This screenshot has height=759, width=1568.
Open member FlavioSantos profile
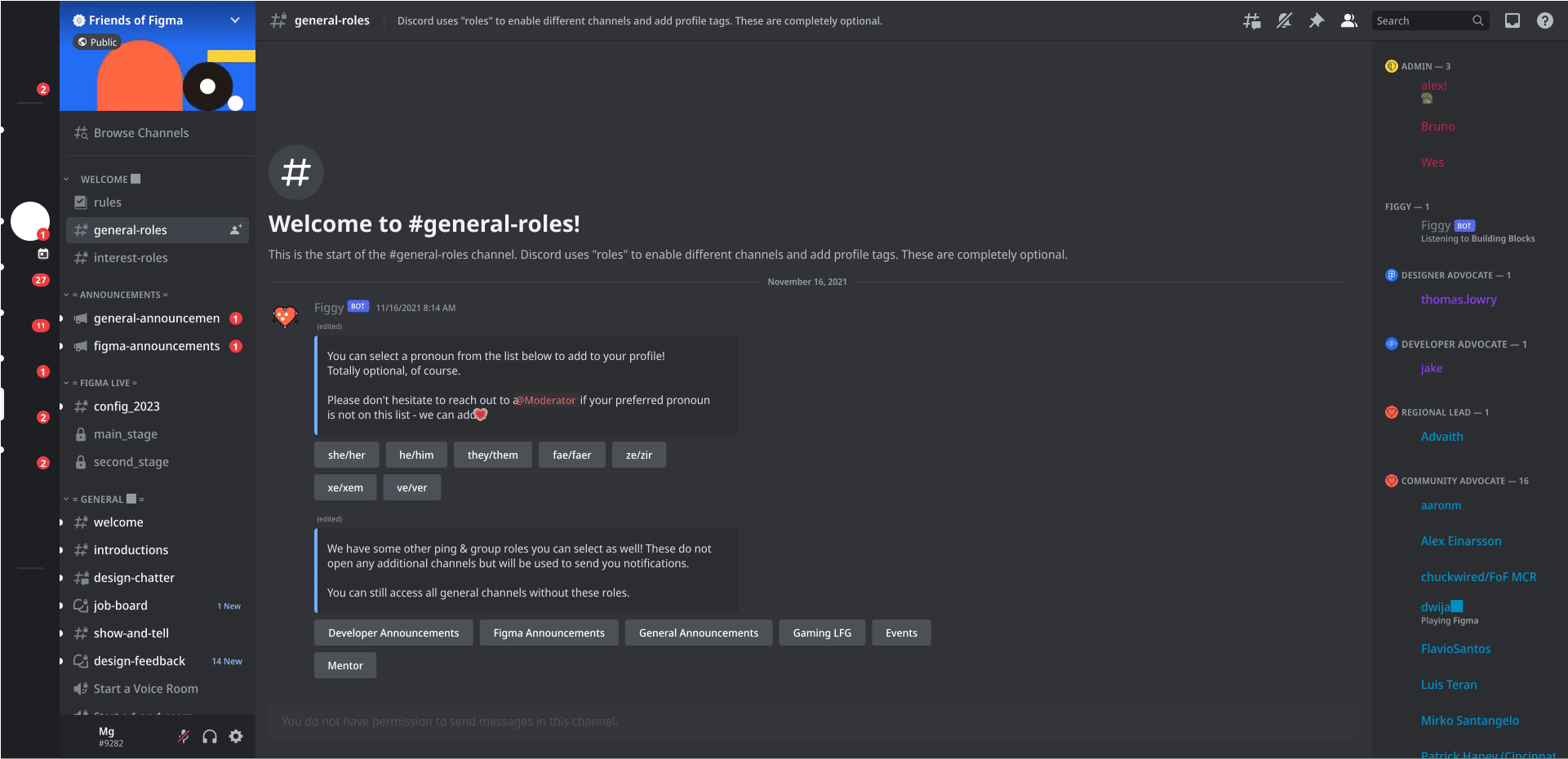1455,649
